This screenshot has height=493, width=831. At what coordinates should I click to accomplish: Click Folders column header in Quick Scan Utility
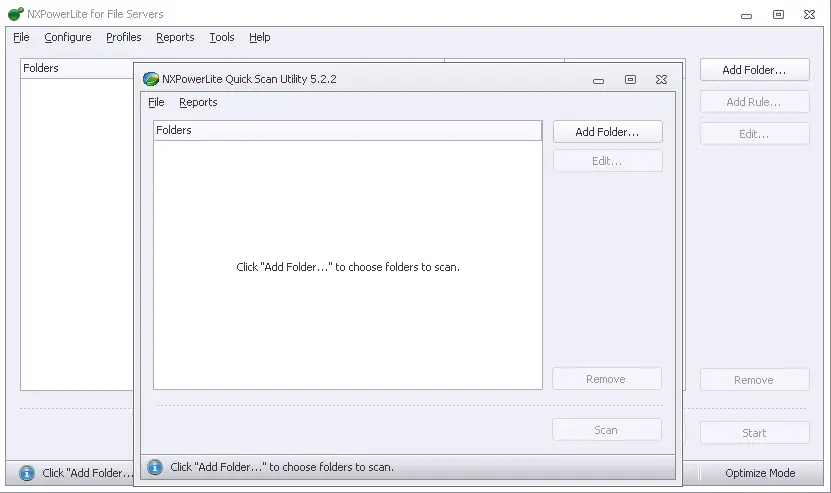348,130
